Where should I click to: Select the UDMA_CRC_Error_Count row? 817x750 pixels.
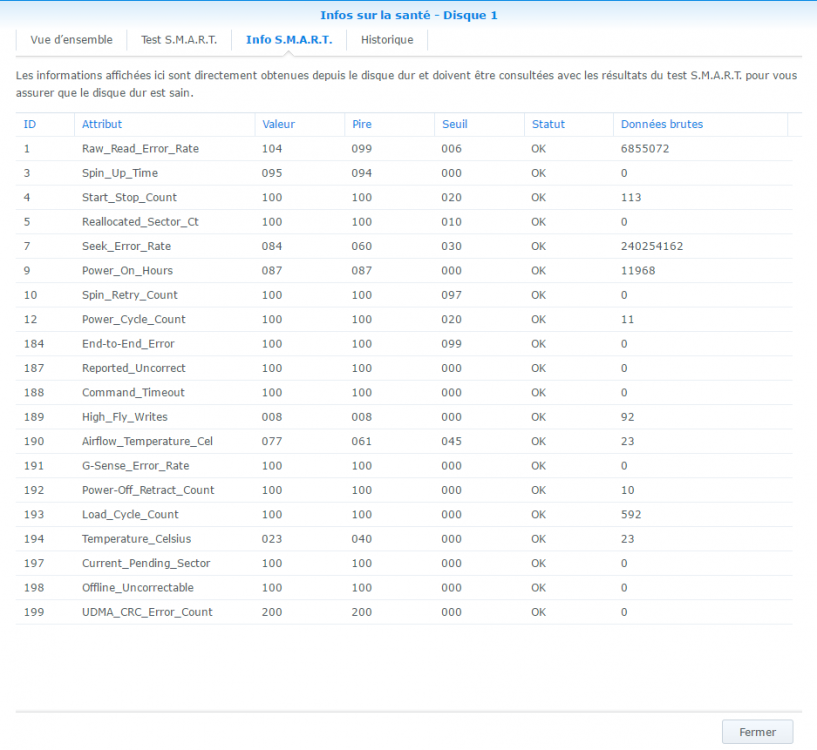coord(147,612)
